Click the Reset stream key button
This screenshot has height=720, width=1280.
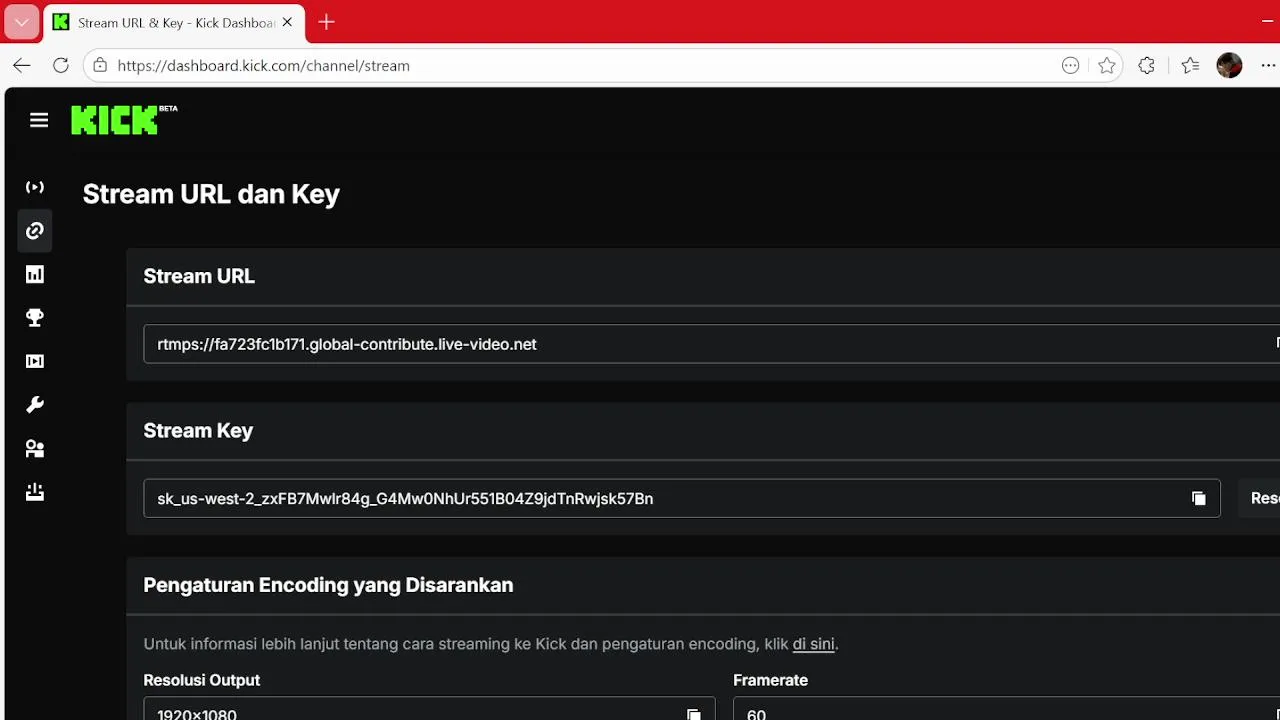(1260, 498)
